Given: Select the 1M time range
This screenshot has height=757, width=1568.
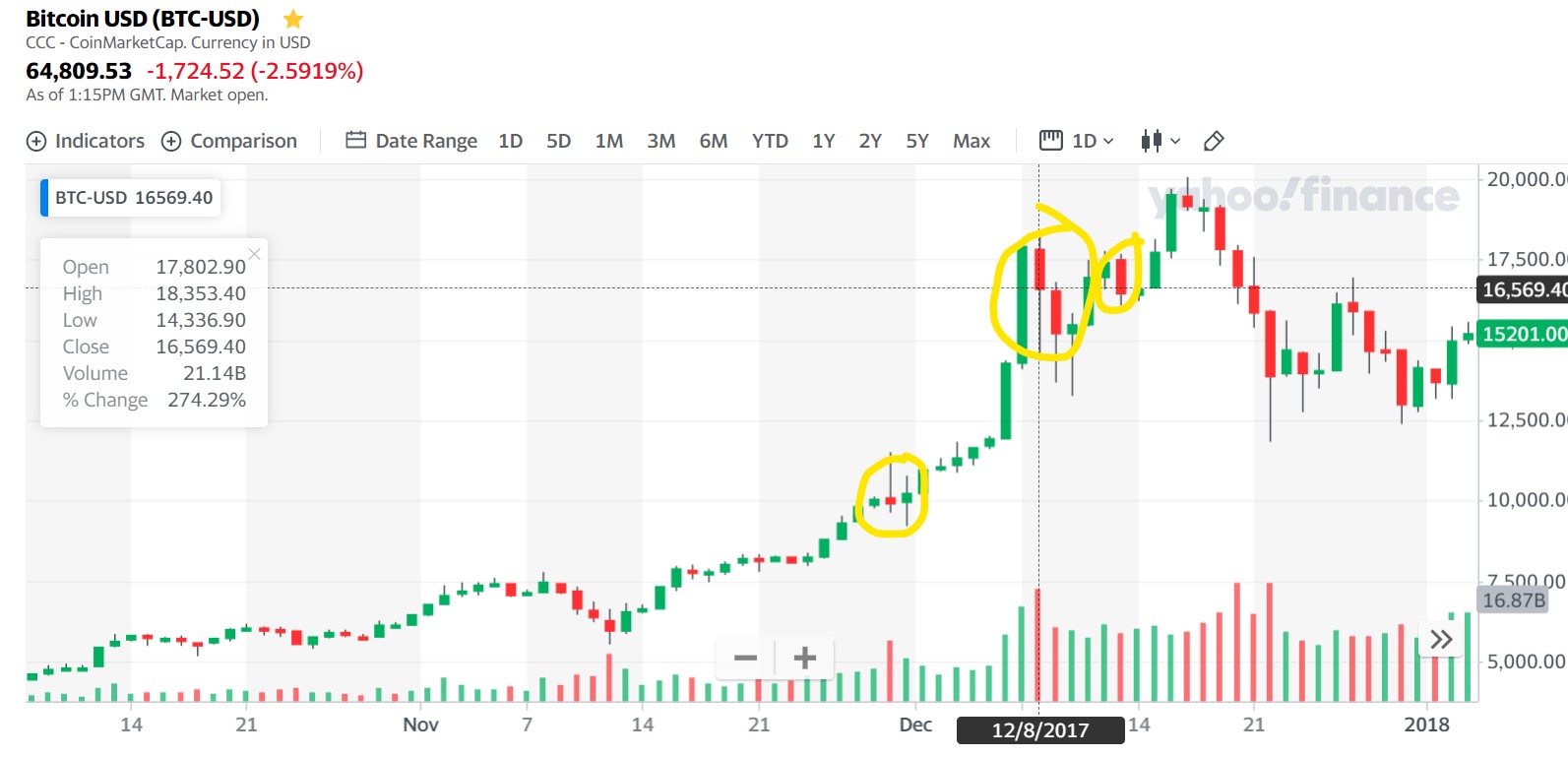Looking at the screenshot, I should [x=608, y=141].
